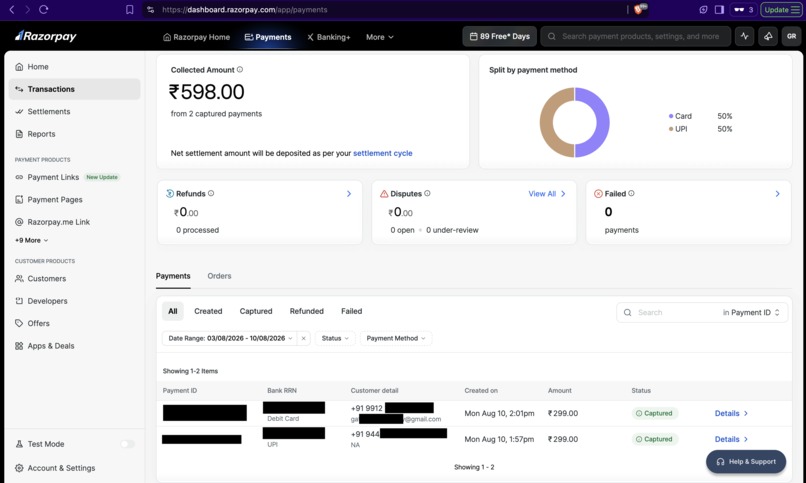Open Developers in the sidebar

point(74,301)
